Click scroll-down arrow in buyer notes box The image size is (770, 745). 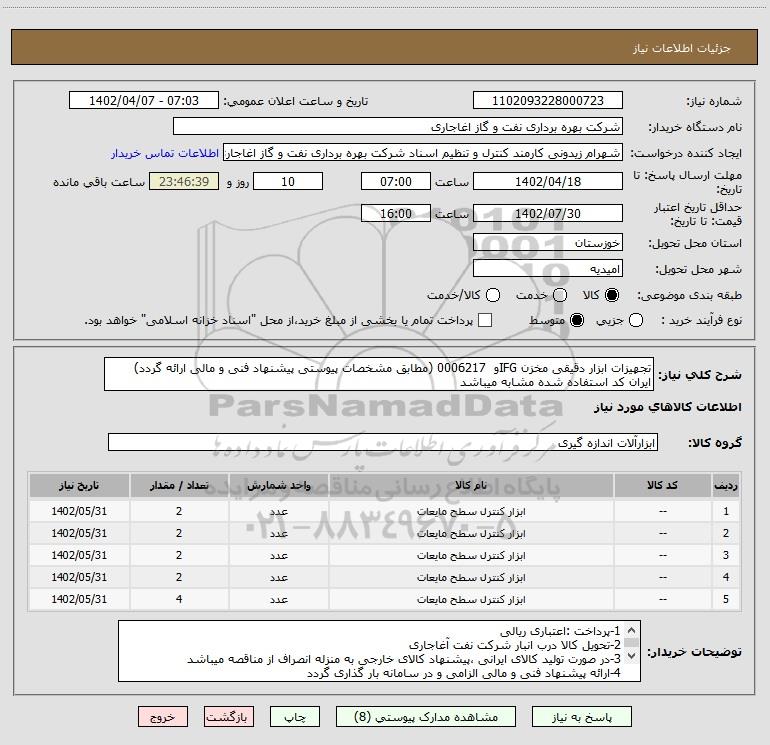632,656
